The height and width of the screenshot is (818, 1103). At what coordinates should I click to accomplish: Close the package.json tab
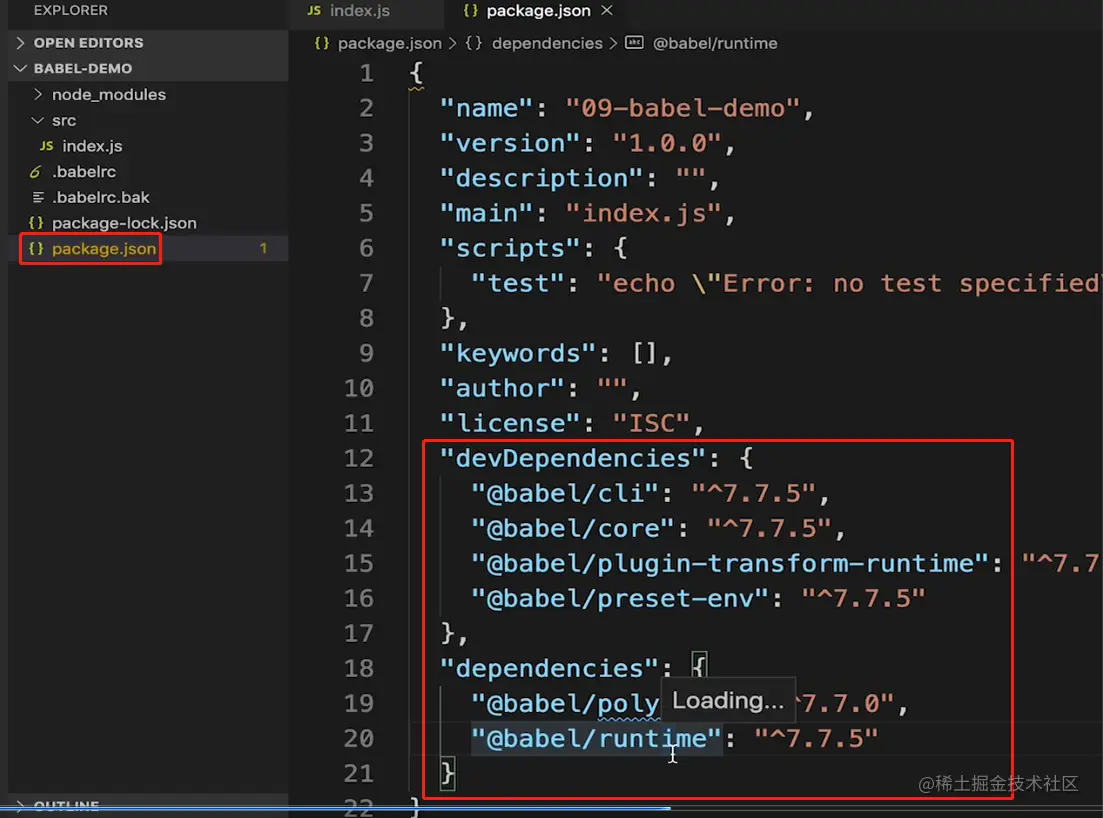click(x=607, y=11)
